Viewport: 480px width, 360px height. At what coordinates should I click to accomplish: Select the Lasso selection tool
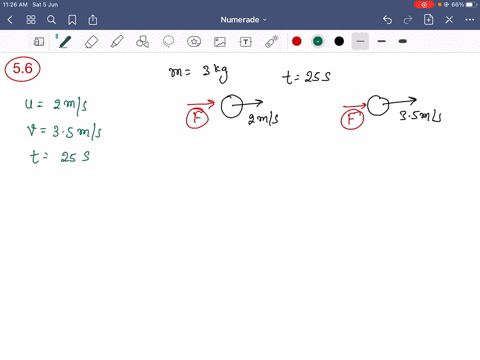click(x=168, y=42)
